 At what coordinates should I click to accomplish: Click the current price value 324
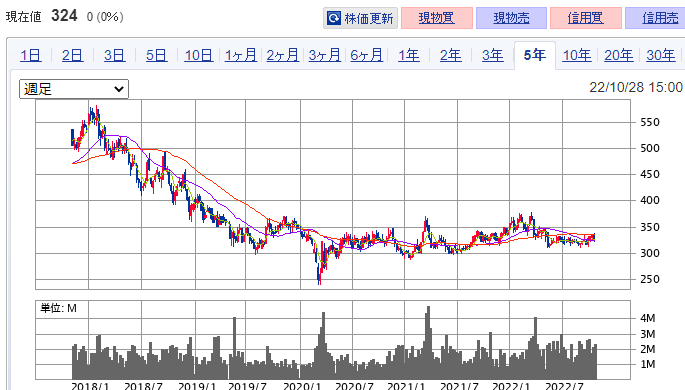64,16
